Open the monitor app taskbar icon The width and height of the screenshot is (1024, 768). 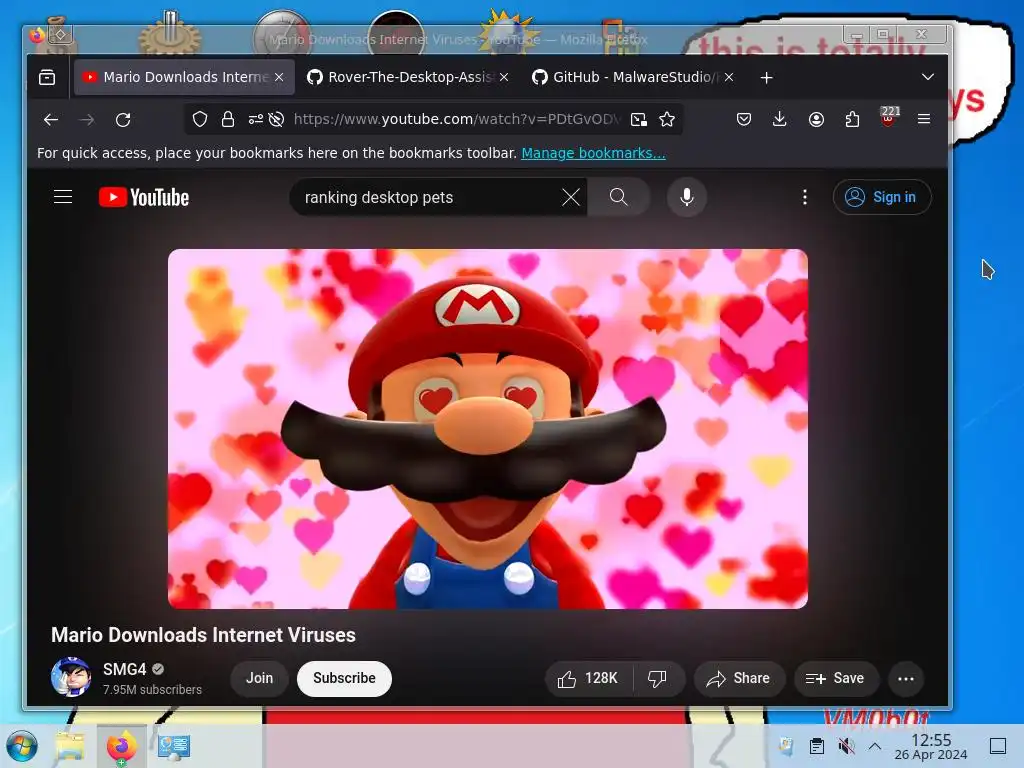coord(174,746)
